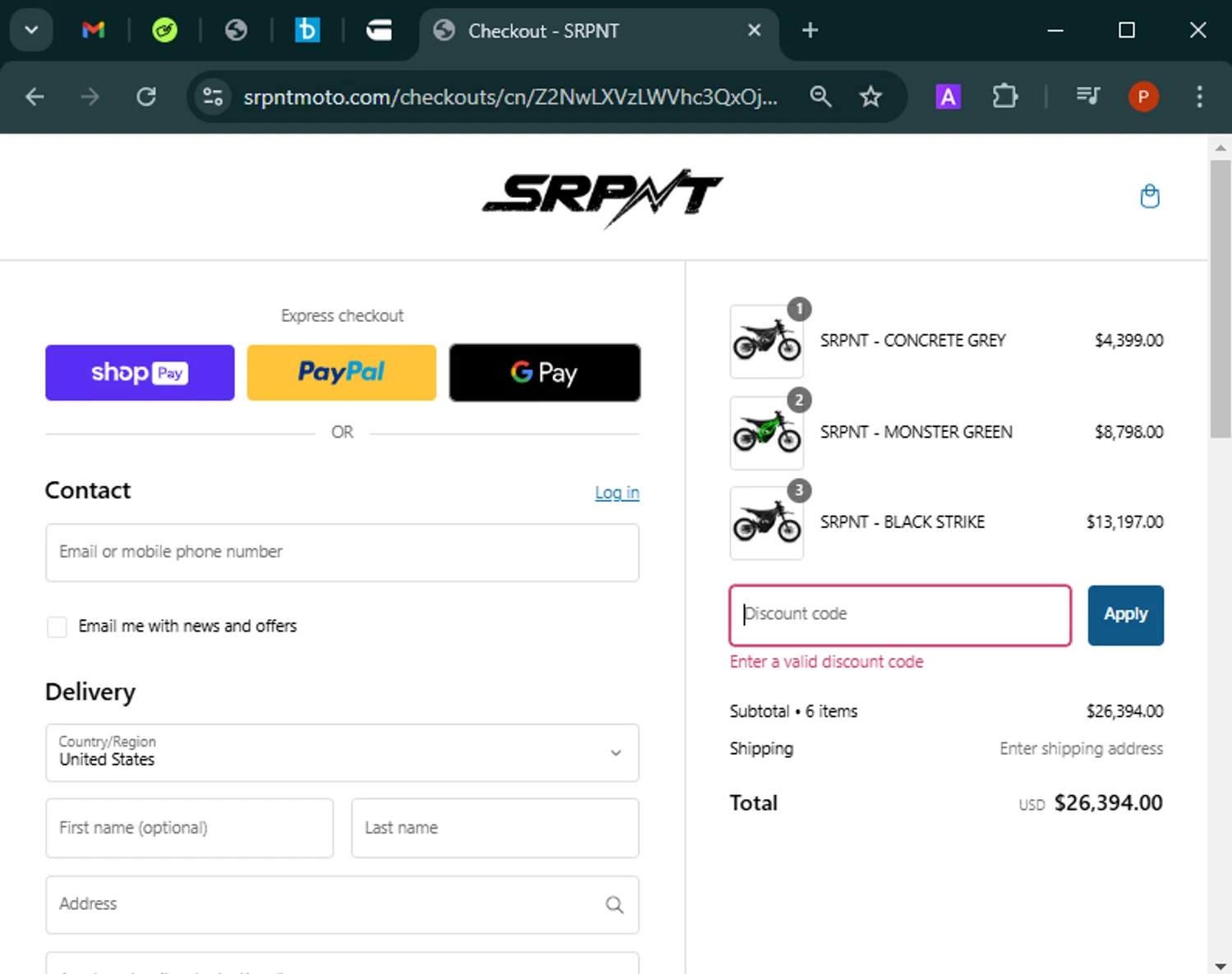This screenshot has height=974, width=1232.
Task: Reload the checkout page
Action: (x=146, y=97)
